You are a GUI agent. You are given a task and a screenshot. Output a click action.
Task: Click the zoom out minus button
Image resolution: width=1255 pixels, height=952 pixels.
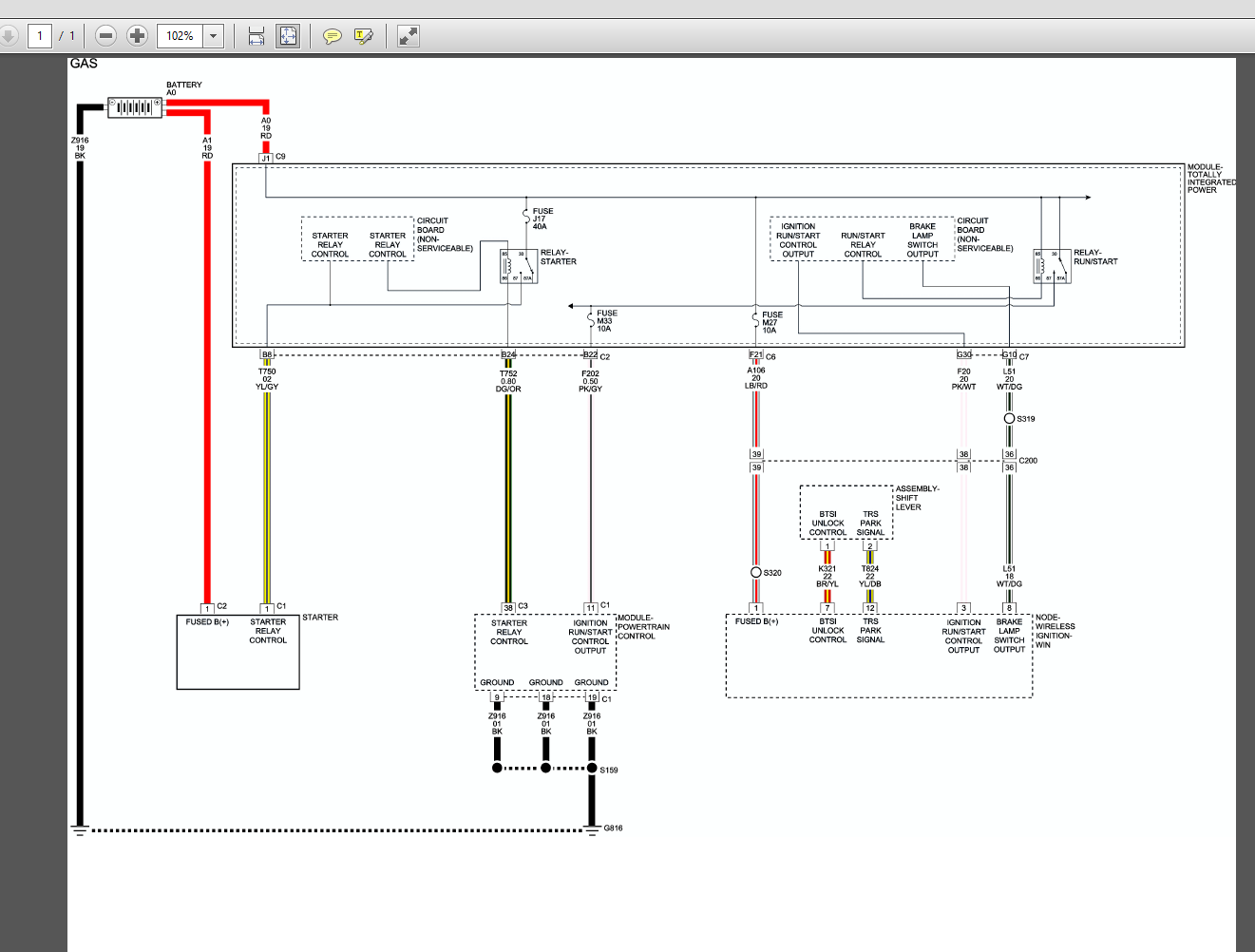pos(106,36)
